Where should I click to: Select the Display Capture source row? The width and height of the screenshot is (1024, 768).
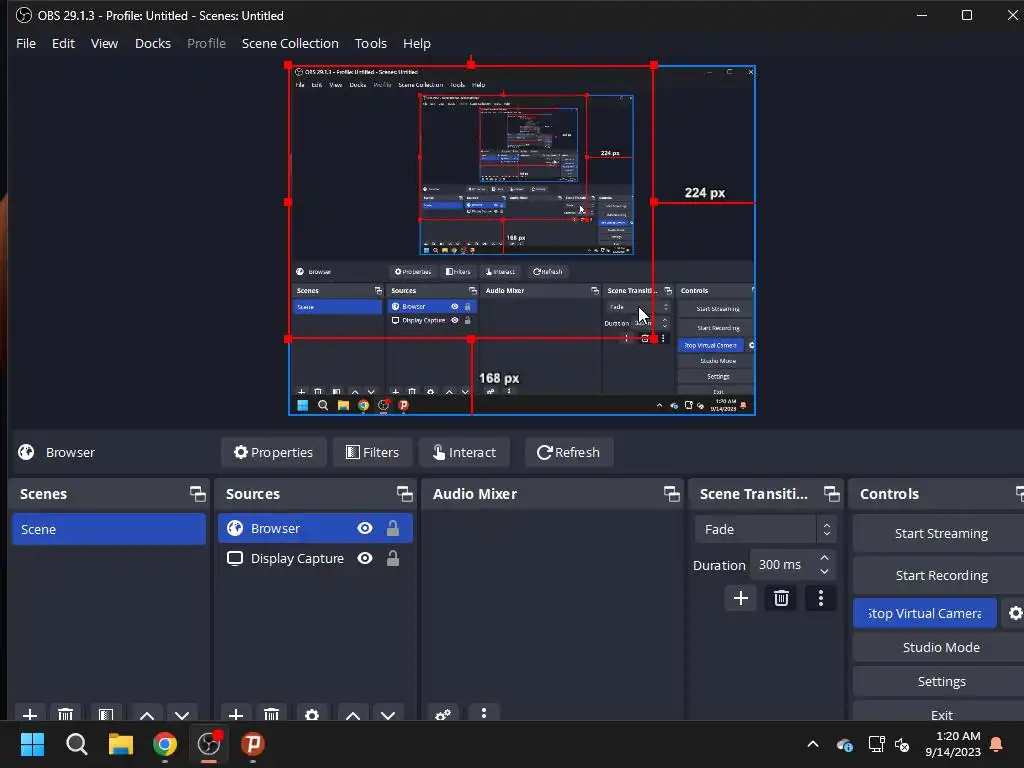click(315, 558)
